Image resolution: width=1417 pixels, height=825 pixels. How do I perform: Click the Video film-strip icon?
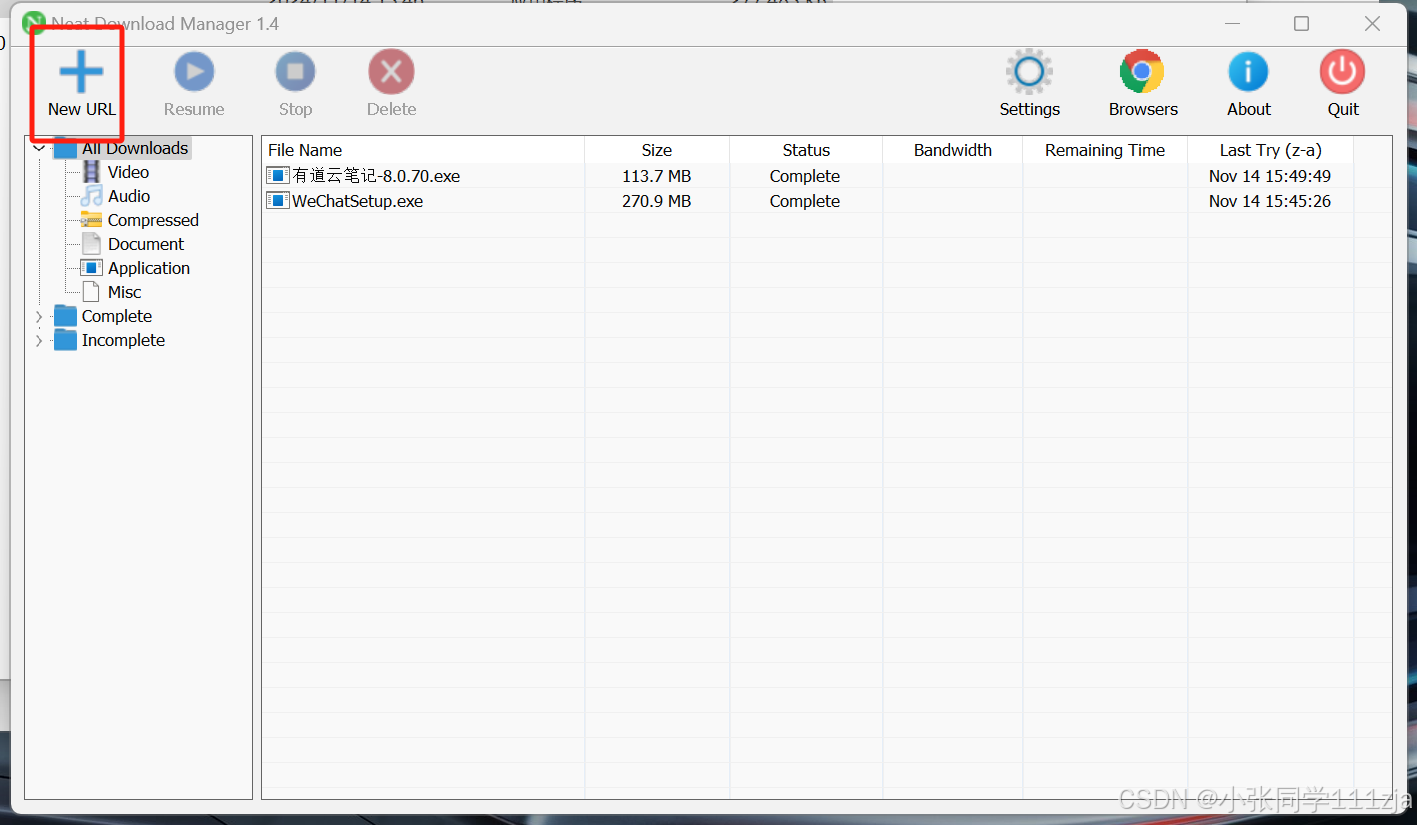(91, 172)
